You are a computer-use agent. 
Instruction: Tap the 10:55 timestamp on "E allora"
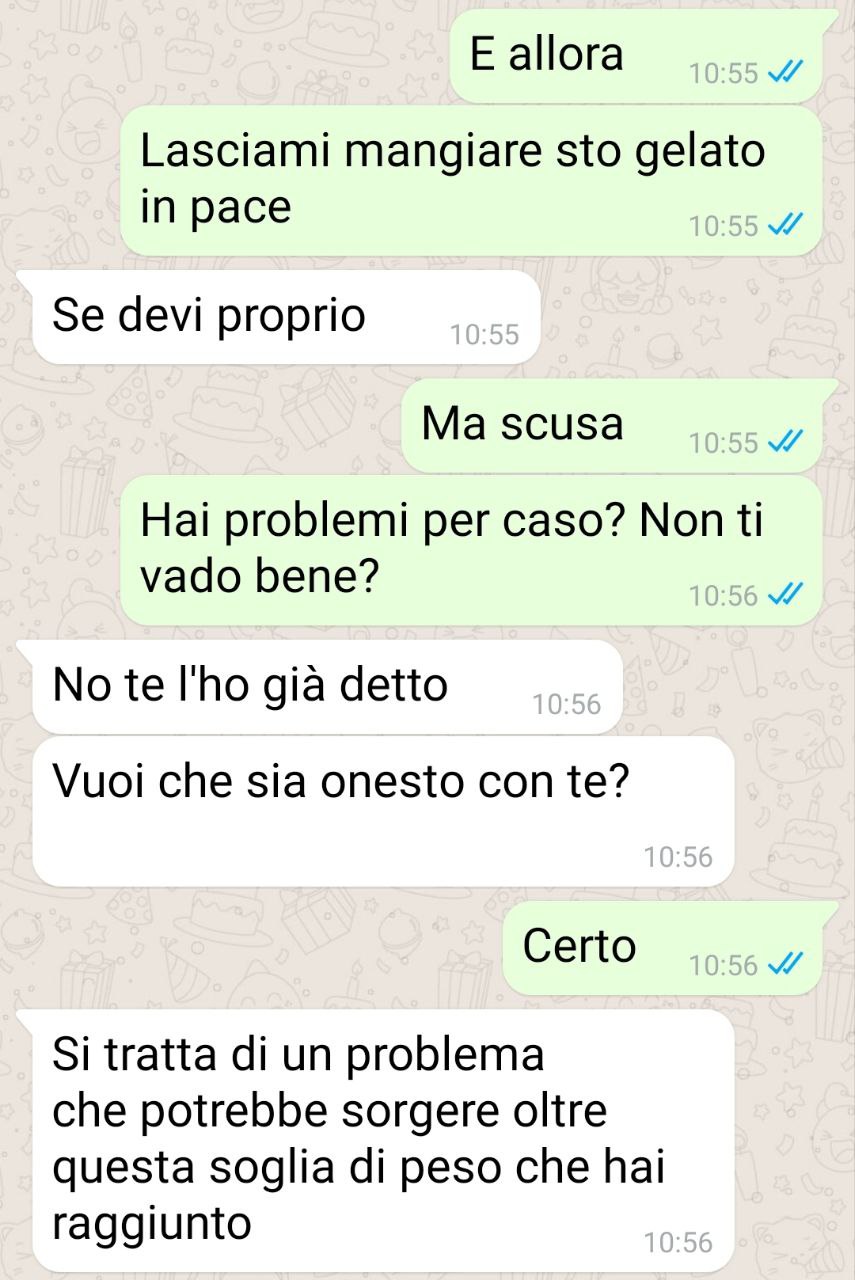[724, 75]
